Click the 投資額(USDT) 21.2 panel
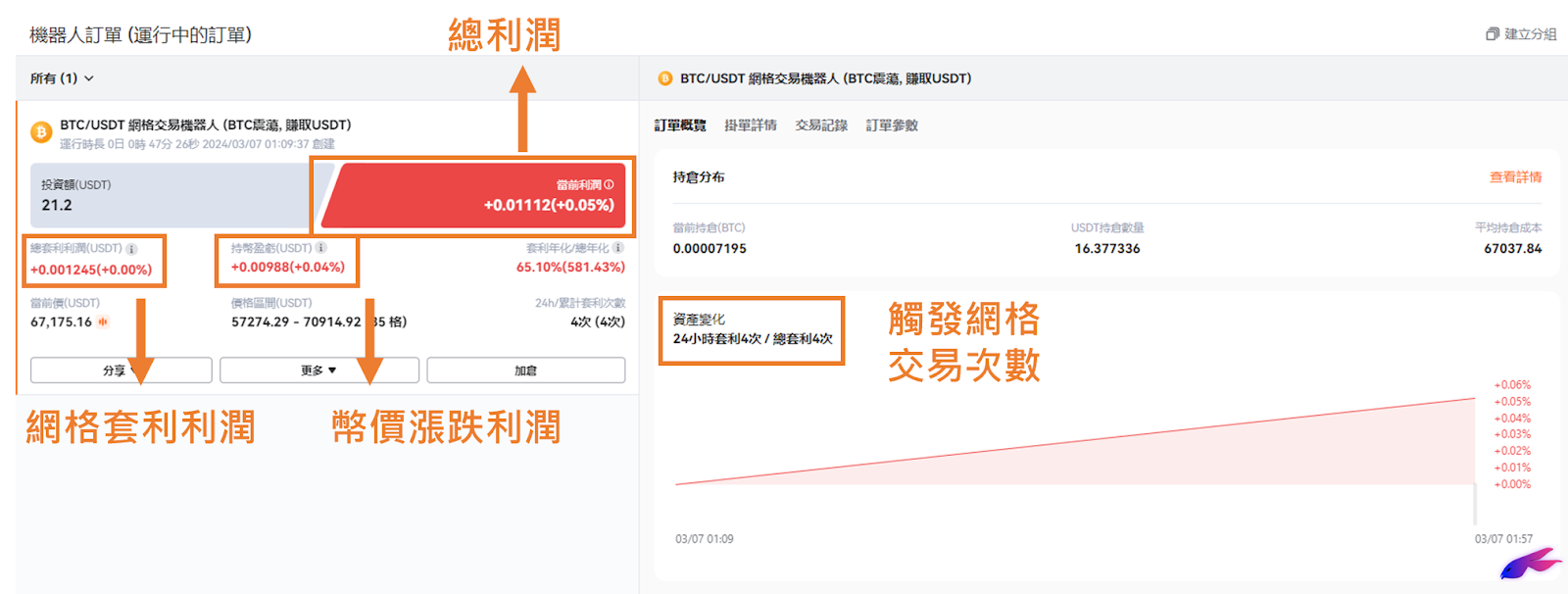The height and width of the screenshot is (594, 1568). click(x=178, y=195)
